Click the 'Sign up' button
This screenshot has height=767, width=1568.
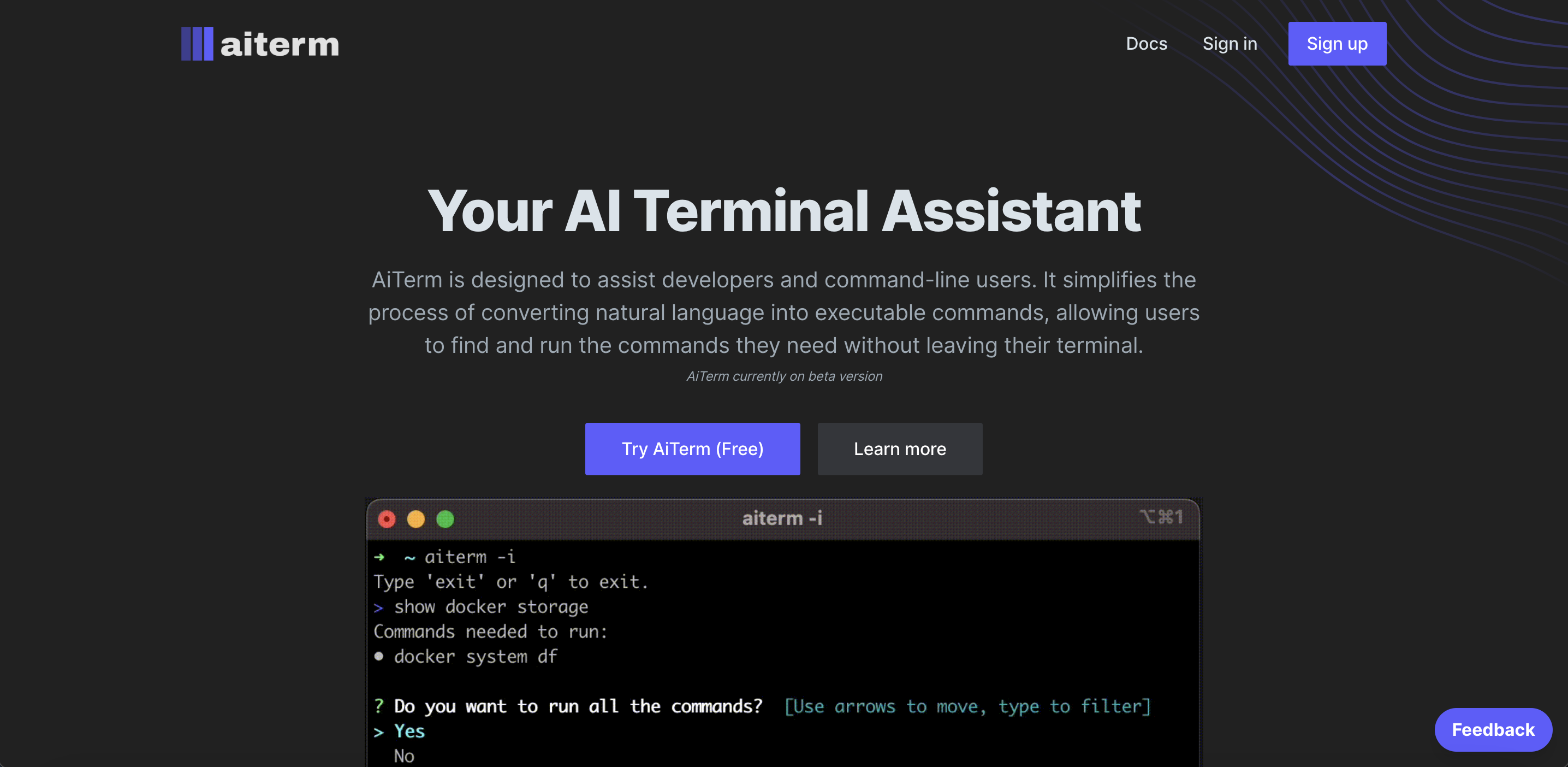(x=1337, y=43)
